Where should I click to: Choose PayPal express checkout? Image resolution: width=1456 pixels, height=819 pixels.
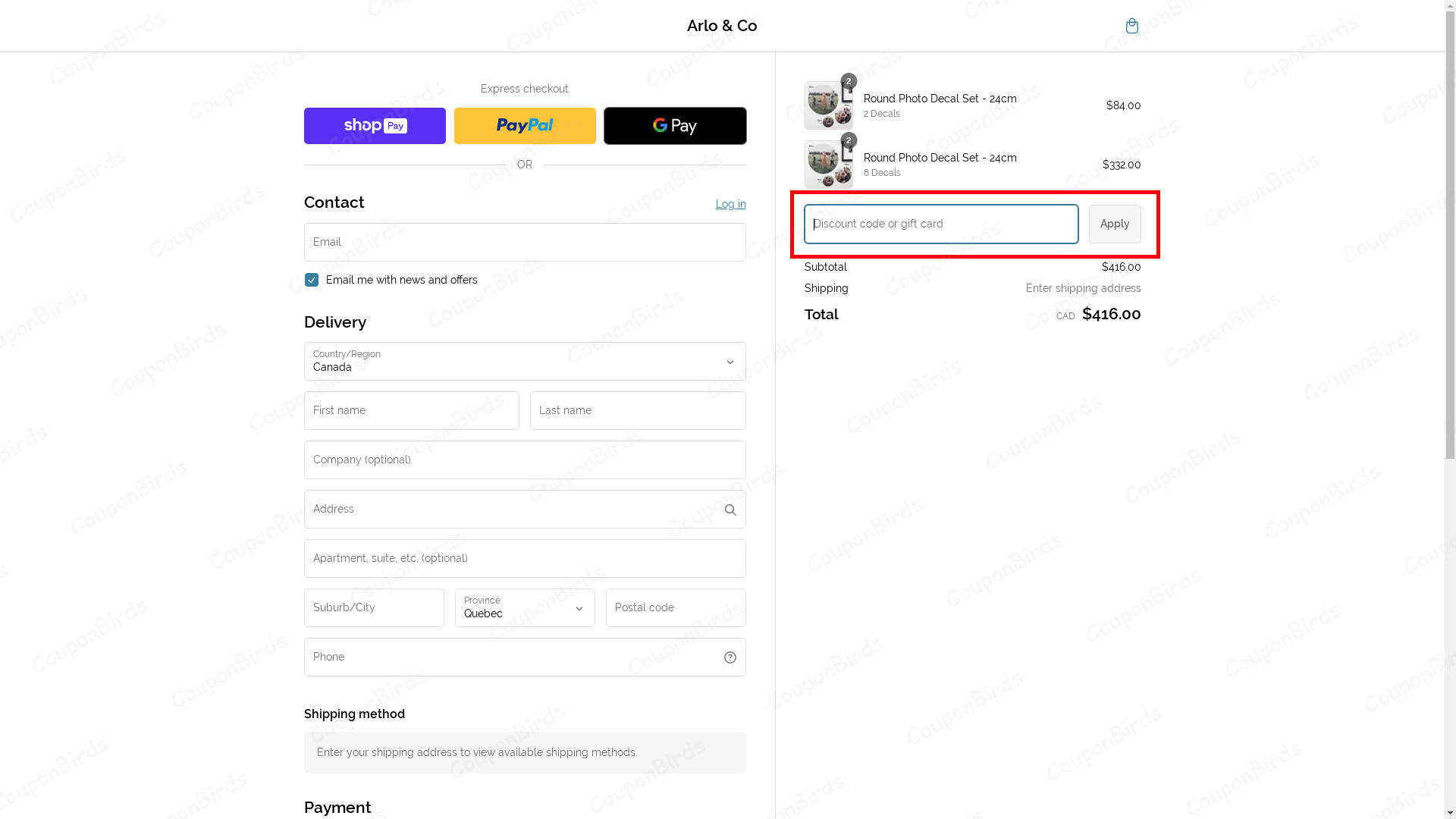(525, 126)
